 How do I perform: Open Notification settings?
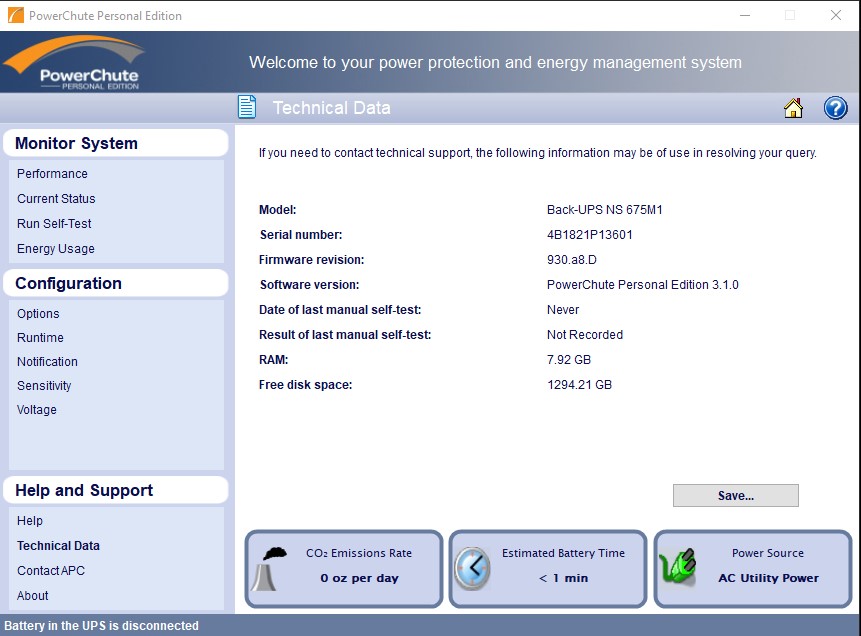(x=47, y=361)
